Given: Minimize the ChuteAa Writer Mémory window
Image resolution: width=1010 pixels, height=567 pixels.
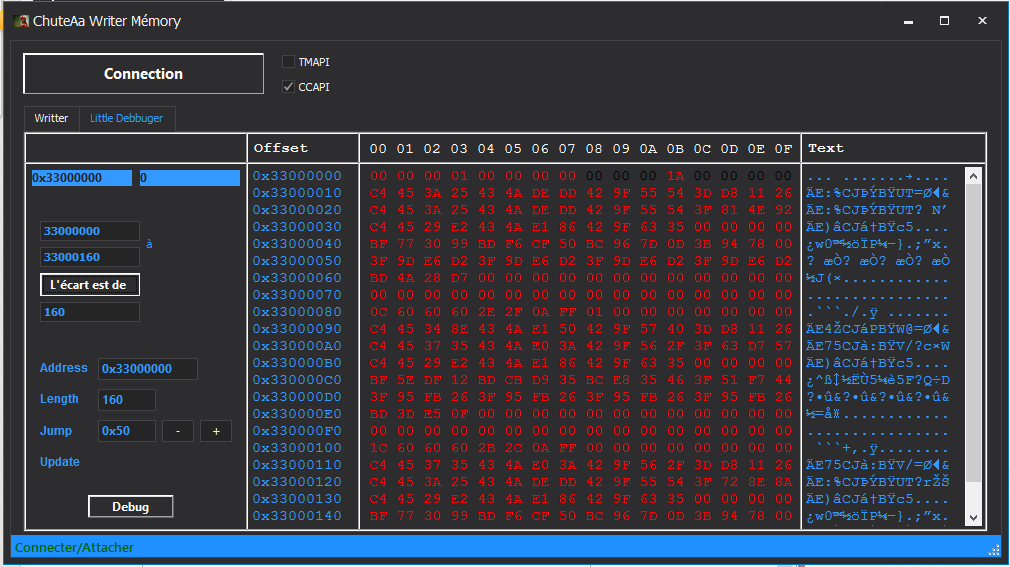Looking at the screenshot, I should click(908, 21).
